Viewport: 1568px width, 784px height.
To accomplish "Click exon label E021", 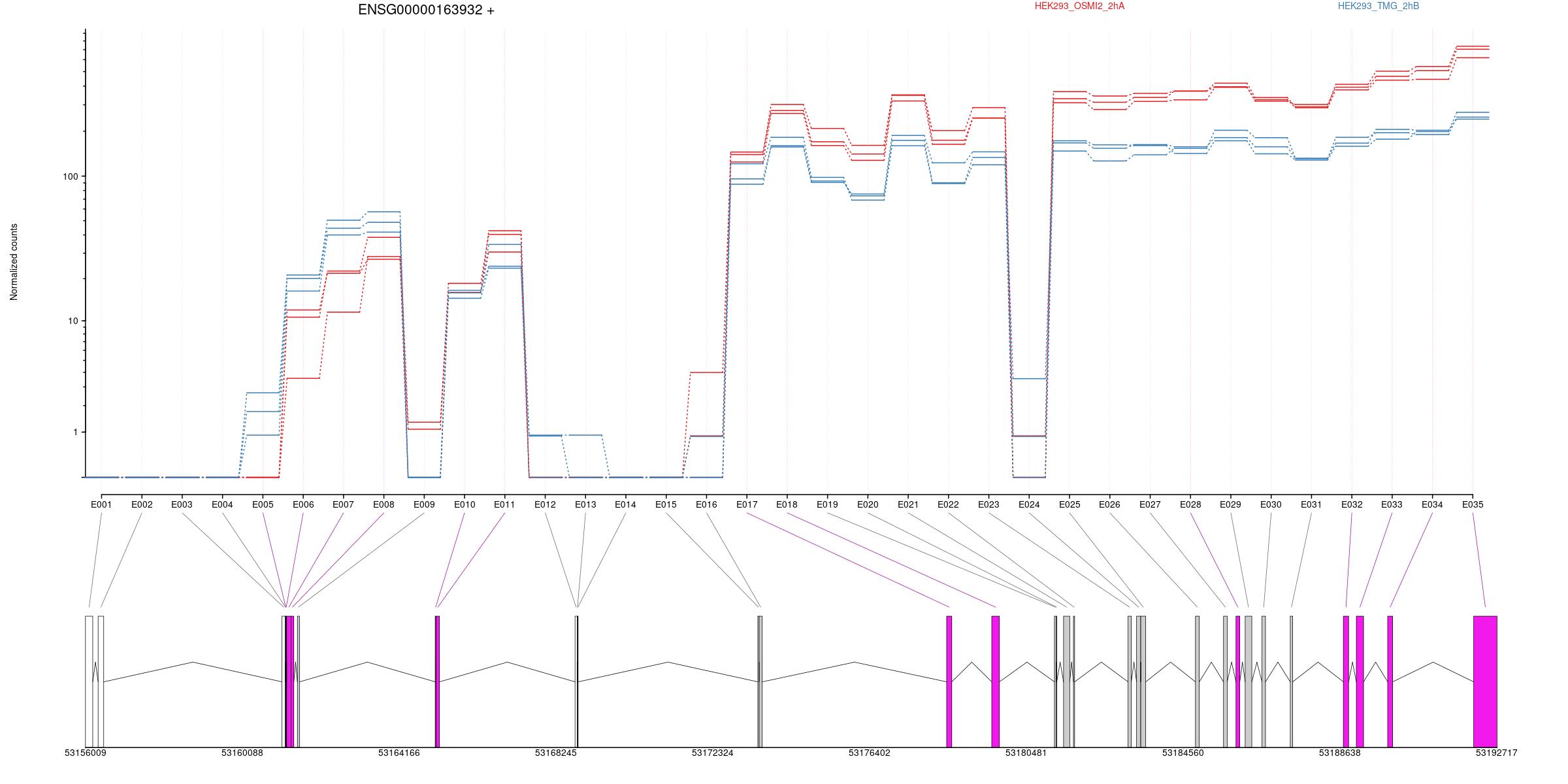I will tap(908, 504).
